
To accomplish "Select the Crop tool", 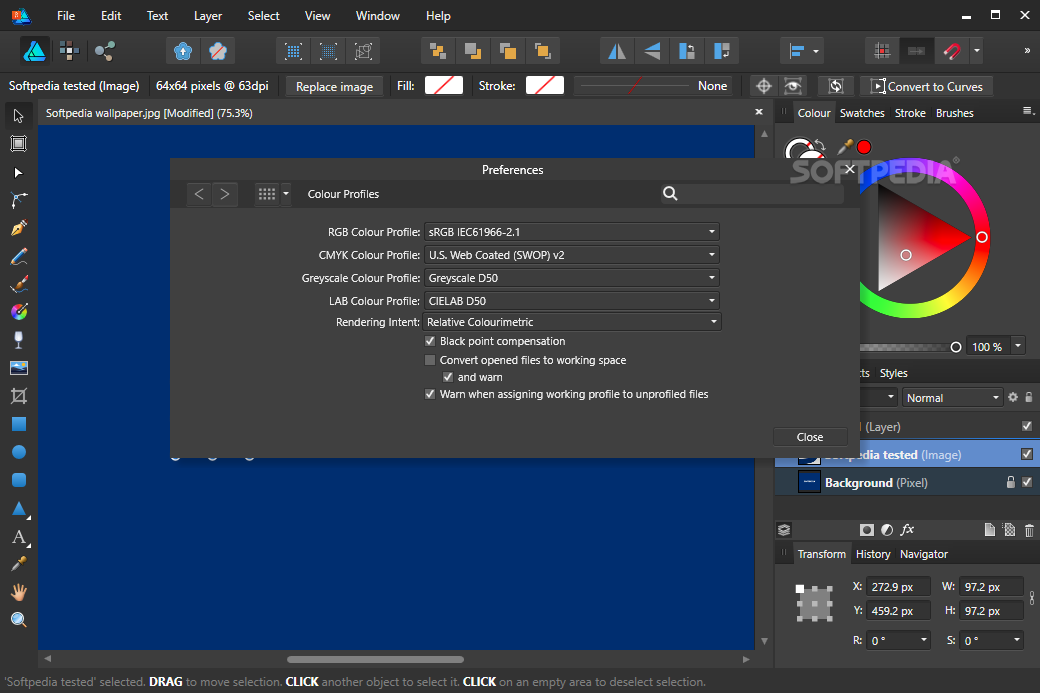I will click(x=19, y=396).
